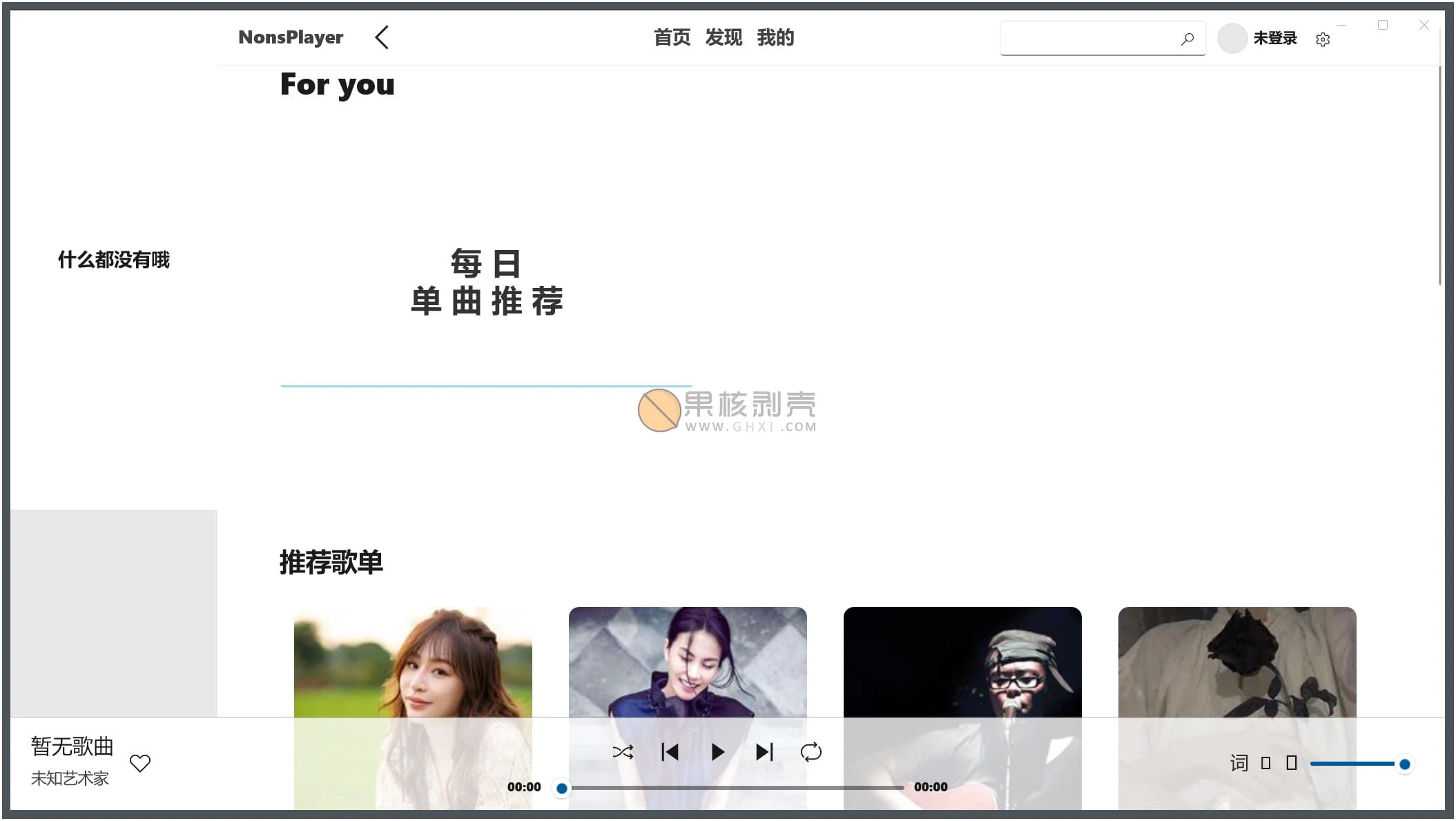Image resolution: width=1456 pixels, height=821 pixels.
Task: Click the NonsPlayer app name label
Action: point(290,37)
